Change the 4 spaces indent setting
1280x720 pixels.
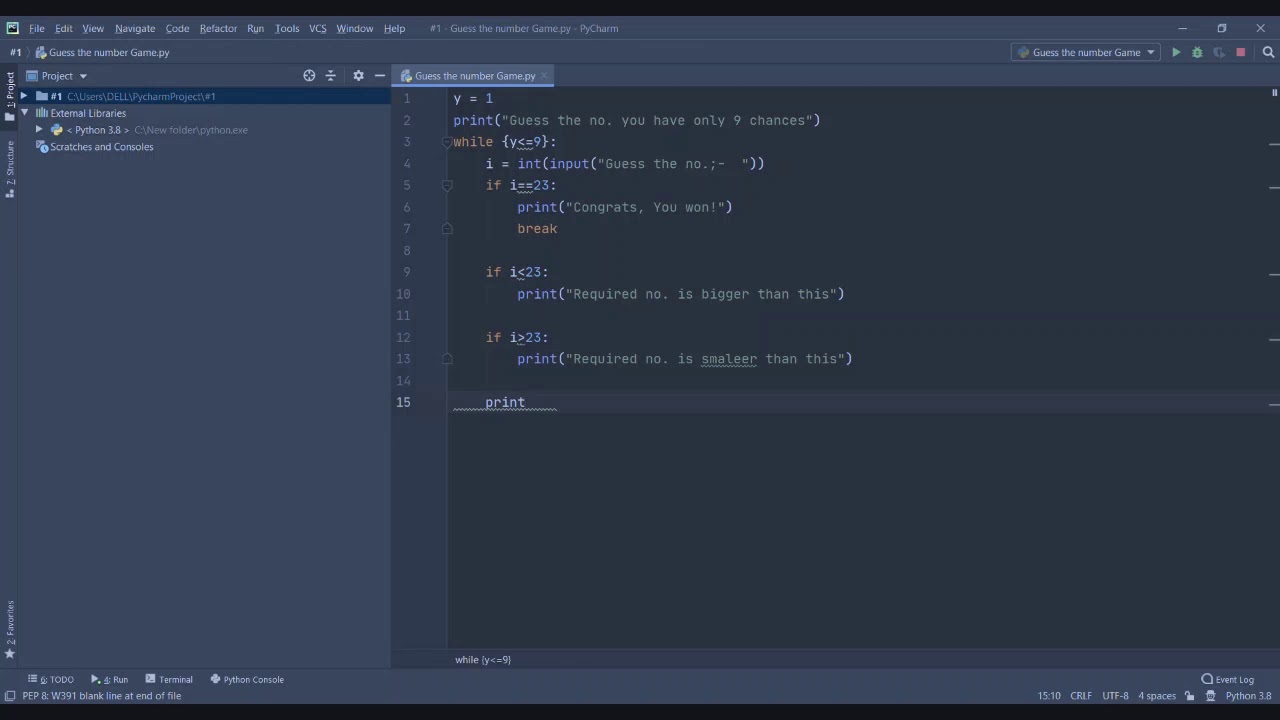(x=1157, y=695)
